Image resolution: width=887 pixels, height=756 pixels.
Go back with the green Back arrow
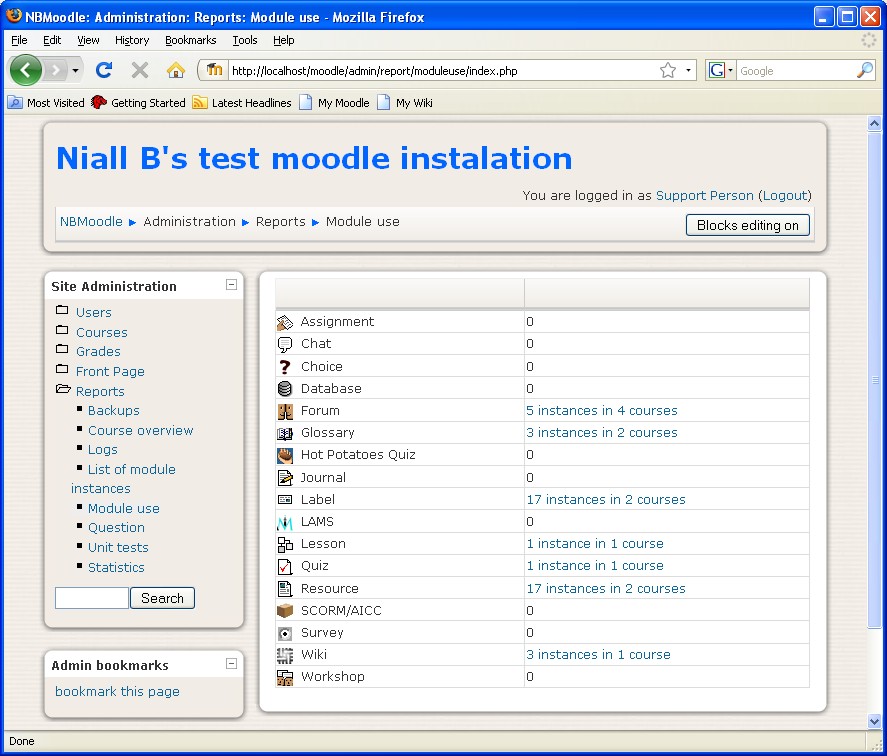click(25, 70)
